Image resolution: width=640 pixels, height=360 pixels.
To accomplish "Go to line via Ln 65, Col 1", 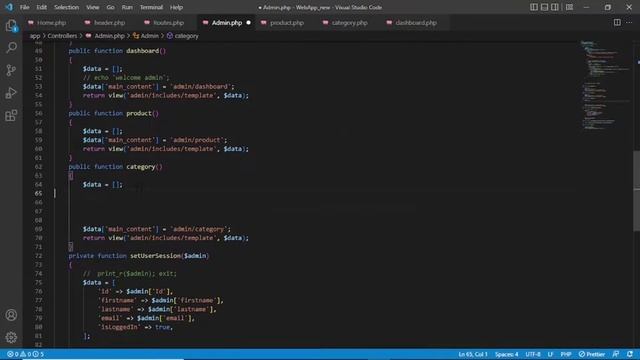I will 473,354.
